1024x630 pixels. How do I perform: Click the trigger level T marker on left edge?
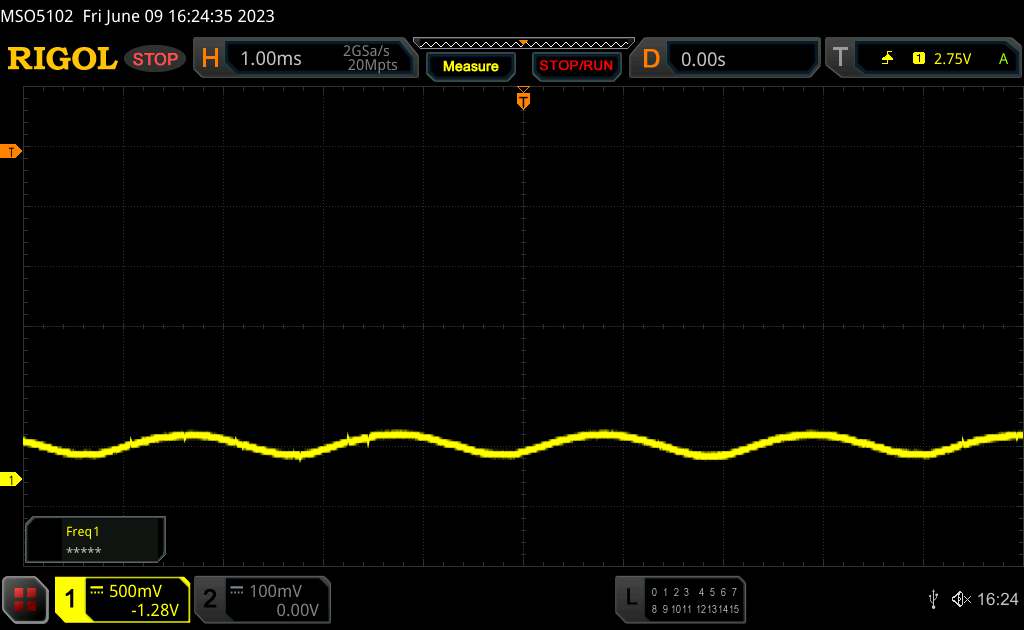coord(10,151)
